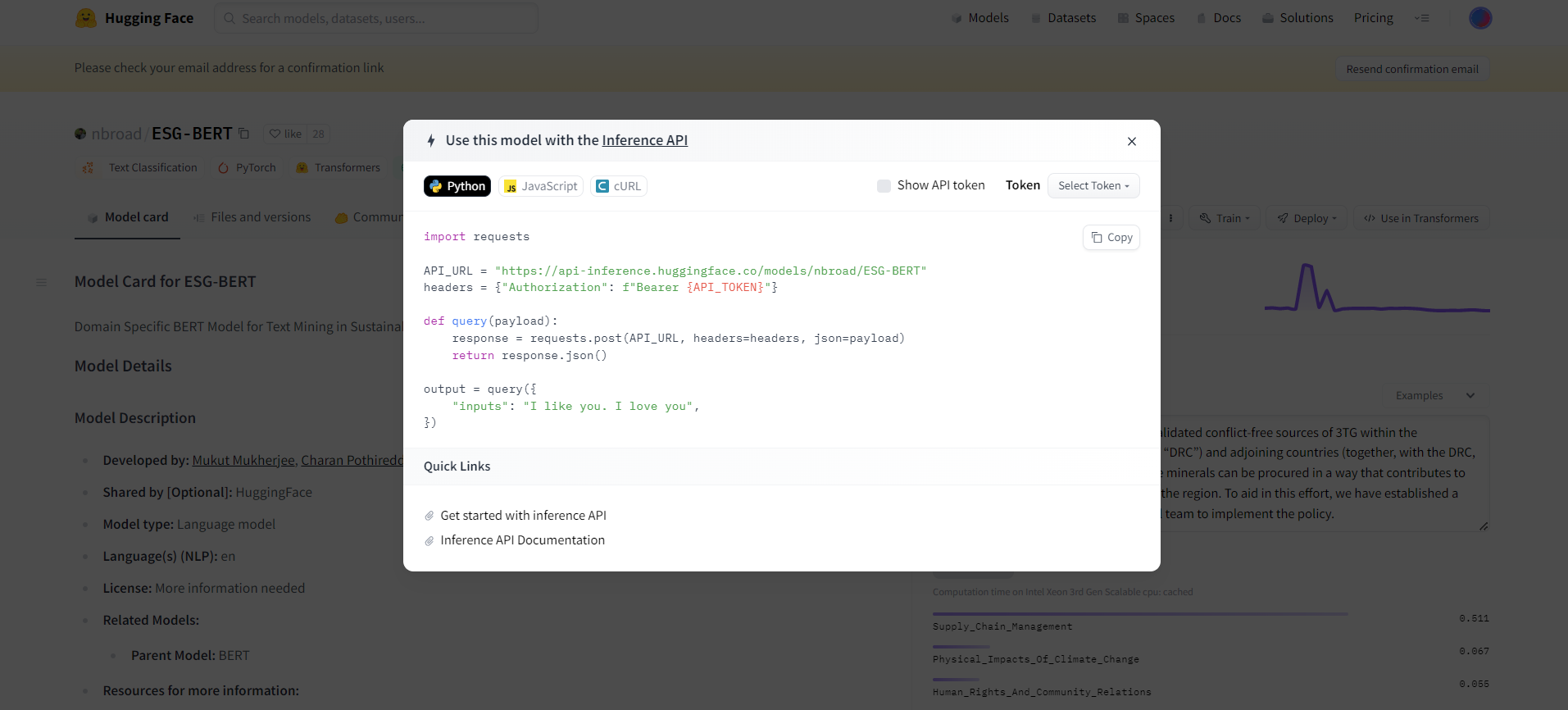Filter by the Transformers tag

(339, 168)
